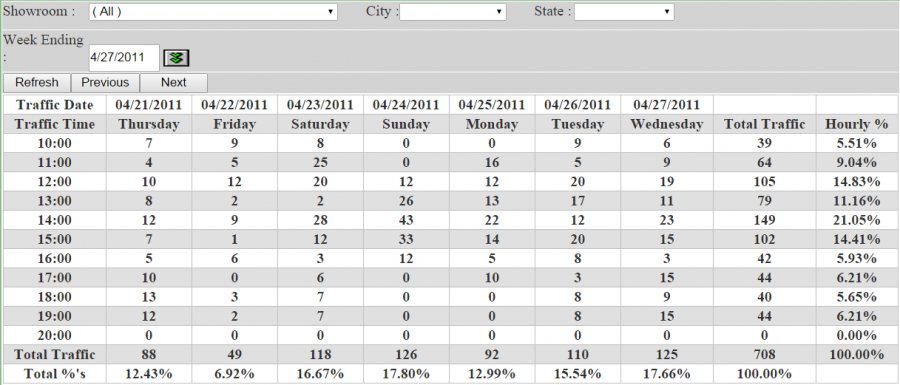The image size is (900, 385).
Task: Click the 17.66% Wednesday total percent
Action: 666,374
